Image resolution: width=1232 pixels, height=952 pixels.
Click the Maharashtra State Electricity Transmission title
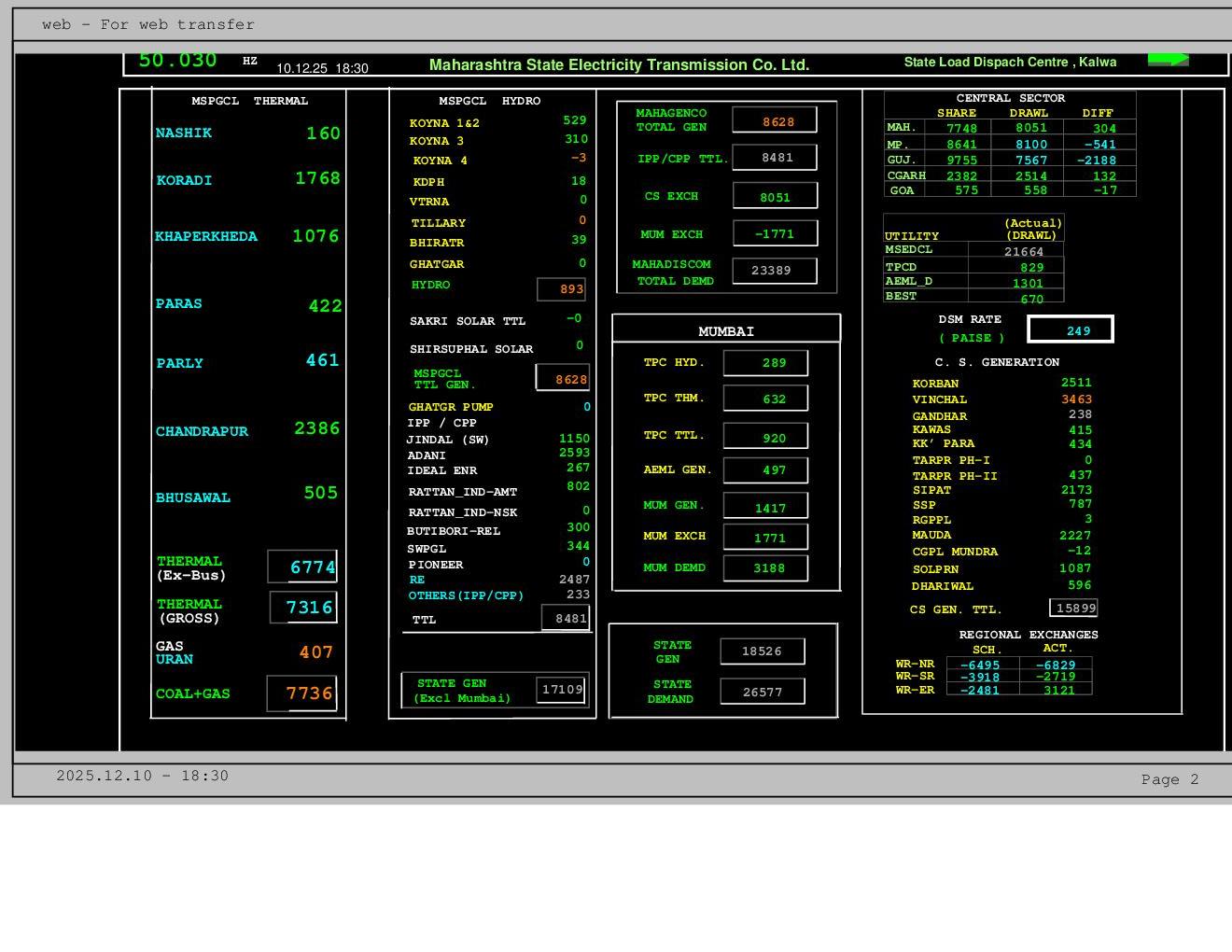619,65
